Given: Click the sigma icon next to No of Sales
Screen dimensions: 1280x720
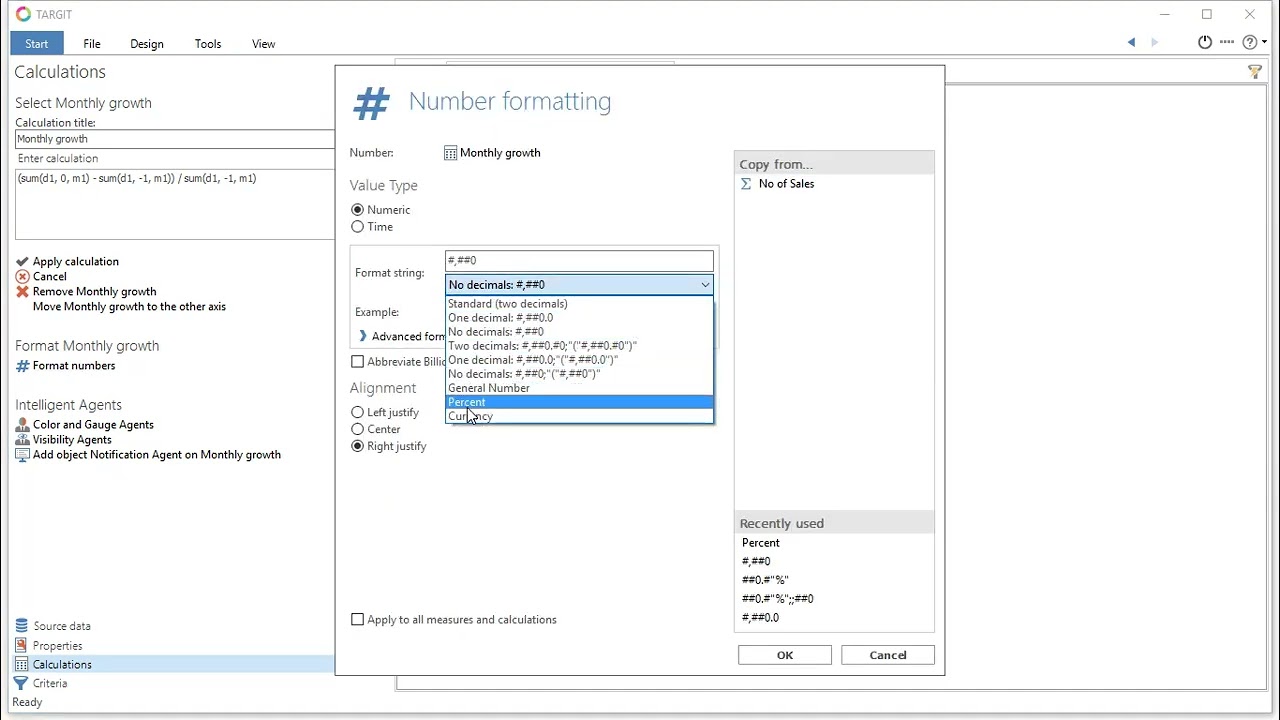Looking at the screenshot, I should pos(746,184).
